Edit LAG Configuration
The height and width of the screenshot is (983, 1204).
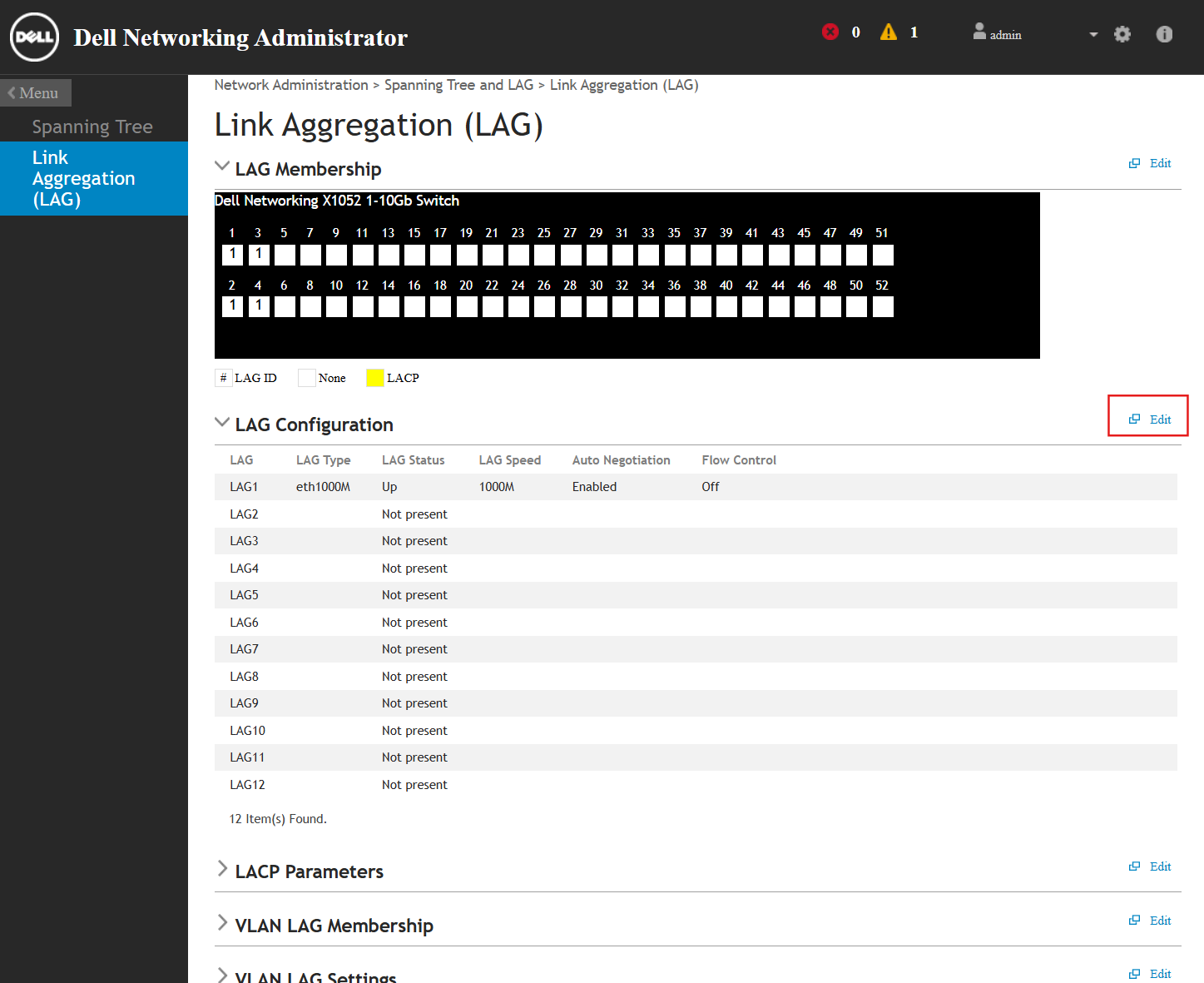click(x=1160, y=420)
